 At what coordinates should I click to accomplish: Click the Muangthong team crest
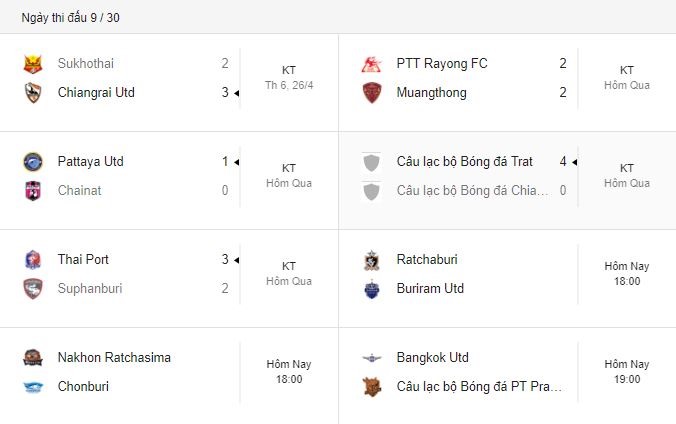click(372, 93)
